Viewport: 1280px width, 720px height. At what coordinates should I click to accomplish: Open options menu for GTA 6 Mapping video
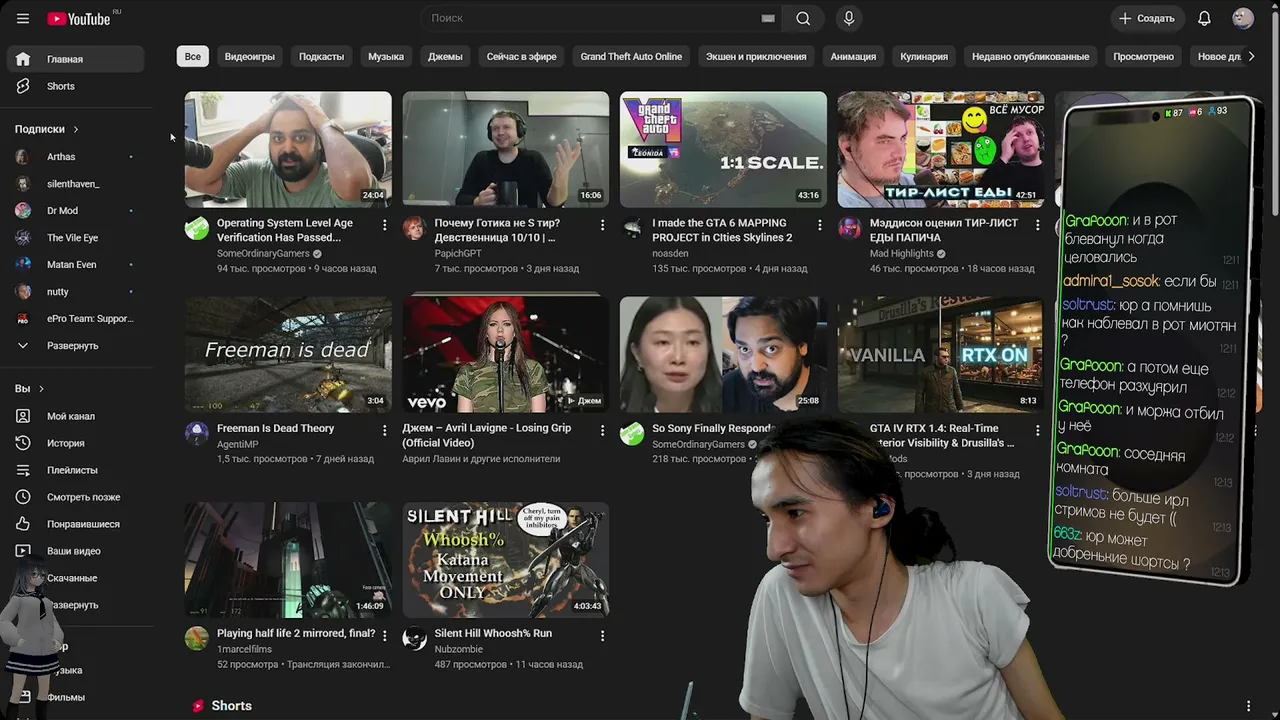(x=820, y=225)
